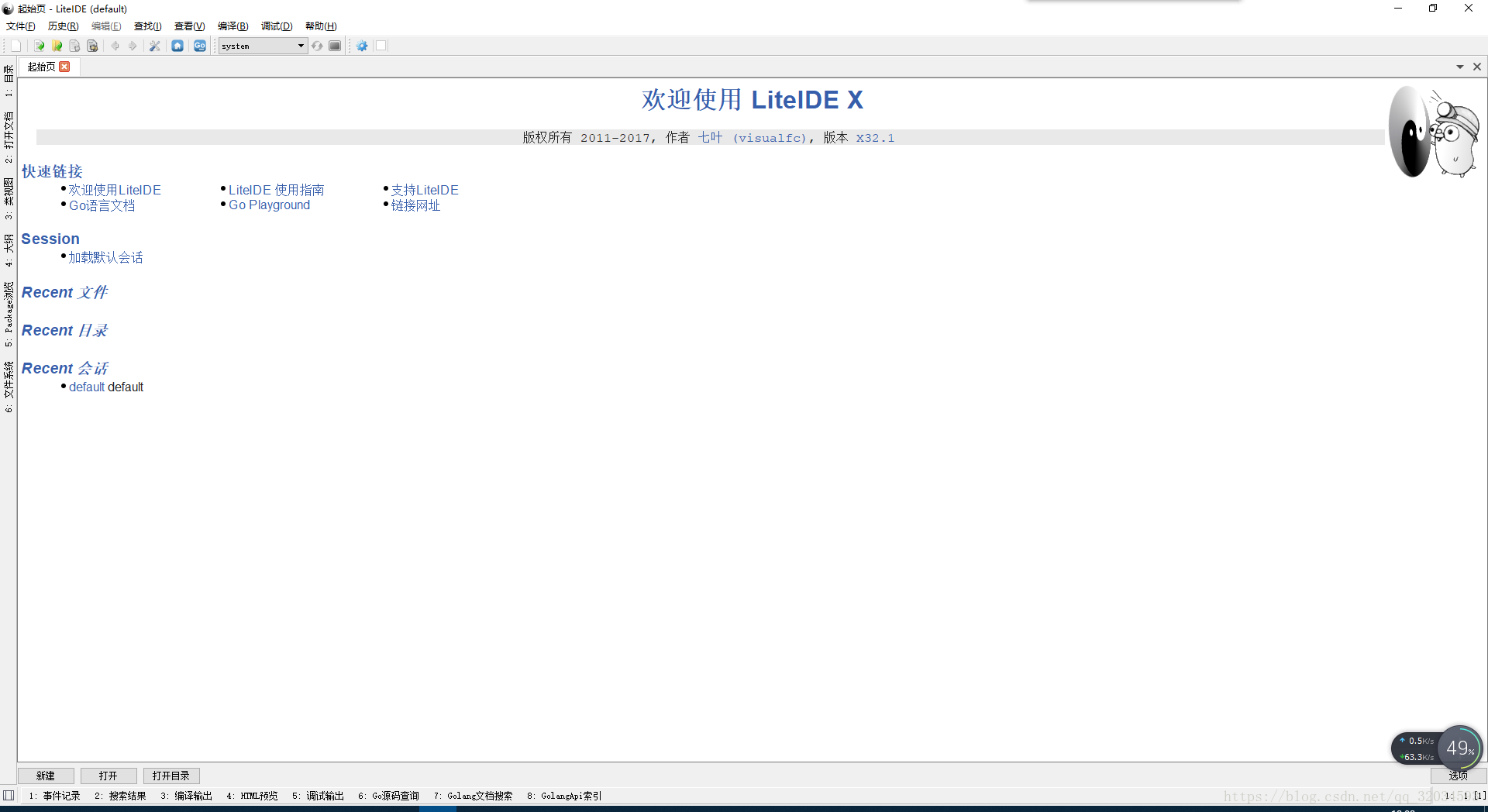Open the 调试 menu
The width and height of the screenshot is (1488, 812).
277,26
